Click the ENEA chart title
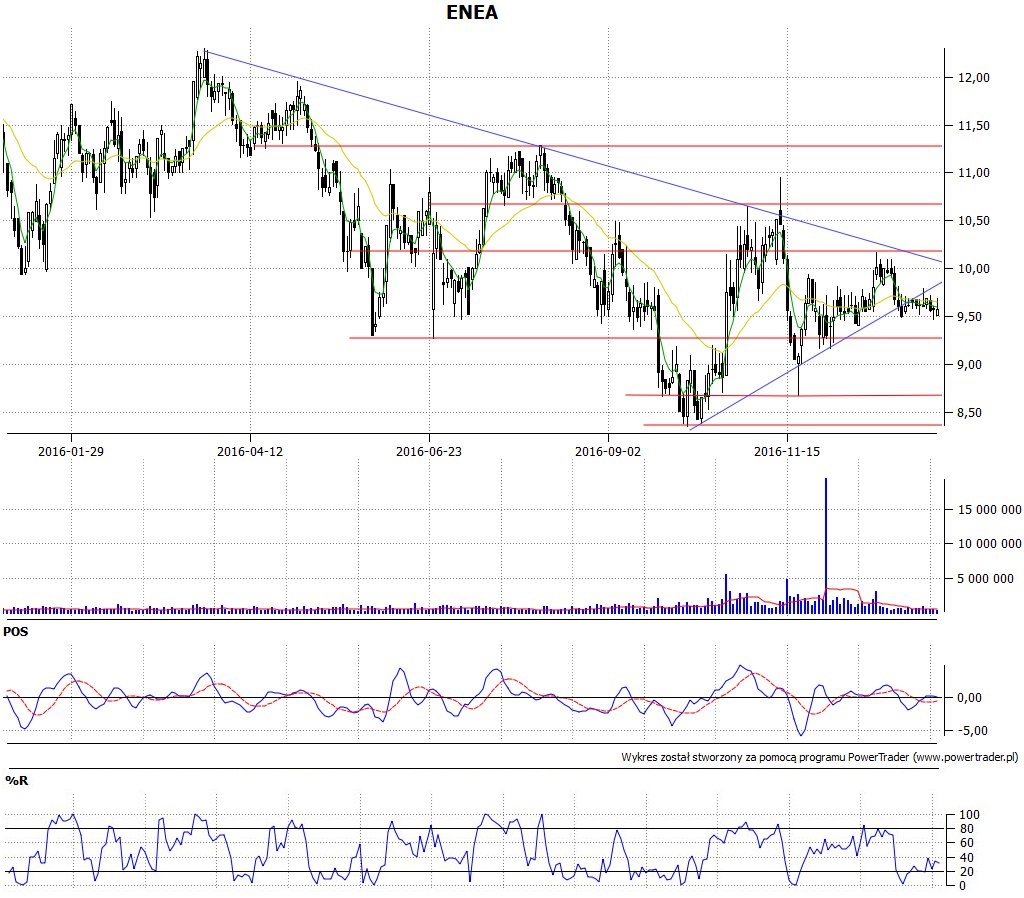This screenshot has height=898, width=1024. tap(472, 12)
